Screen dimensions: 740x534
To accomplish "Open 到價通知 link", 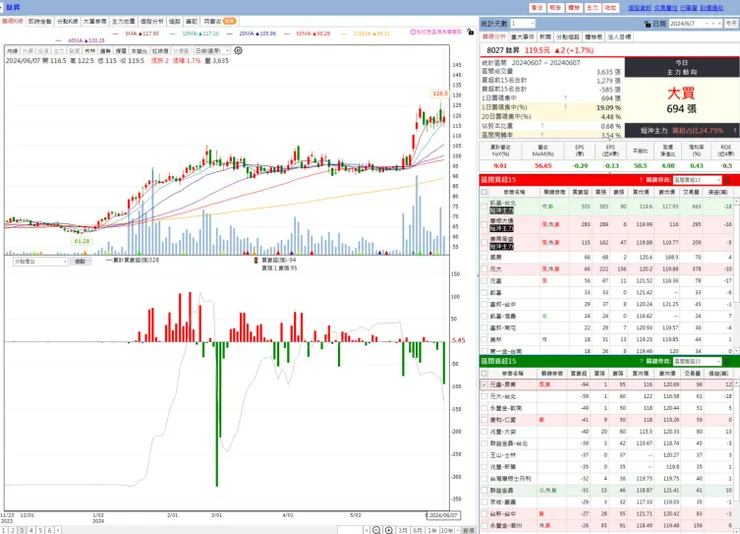I will pyautogui.click(x=712, y=8).
